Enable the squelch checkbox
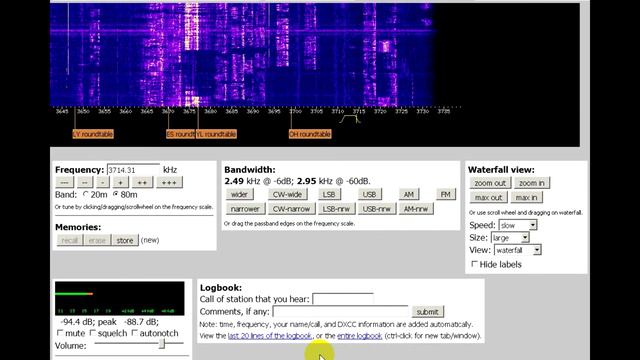Screen dimensions: 640x360 [93, 333]
